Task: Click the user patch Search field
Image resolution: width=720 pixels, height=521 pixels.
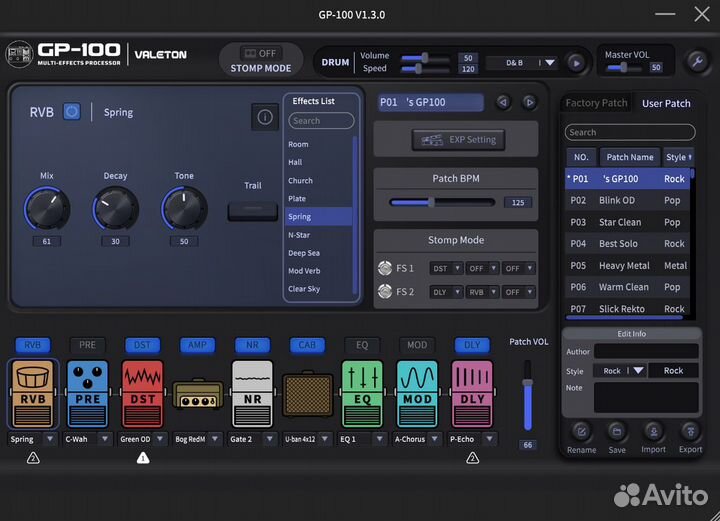Action: click(630, 132)
